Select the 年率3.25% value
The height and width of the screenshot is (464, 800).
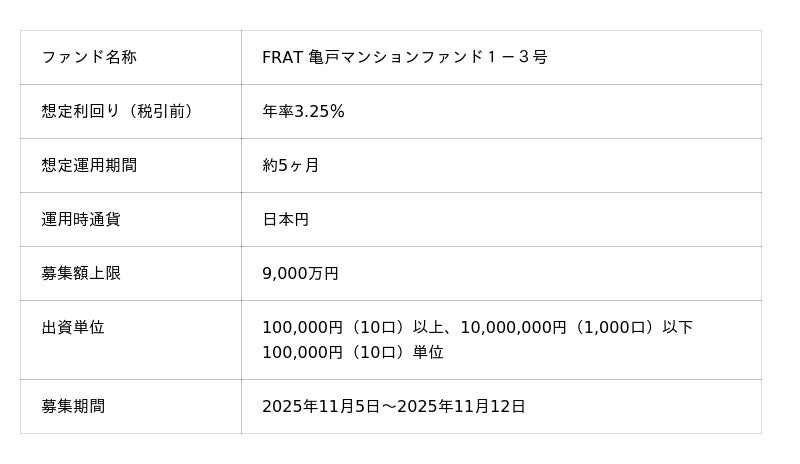pos(303,111)
